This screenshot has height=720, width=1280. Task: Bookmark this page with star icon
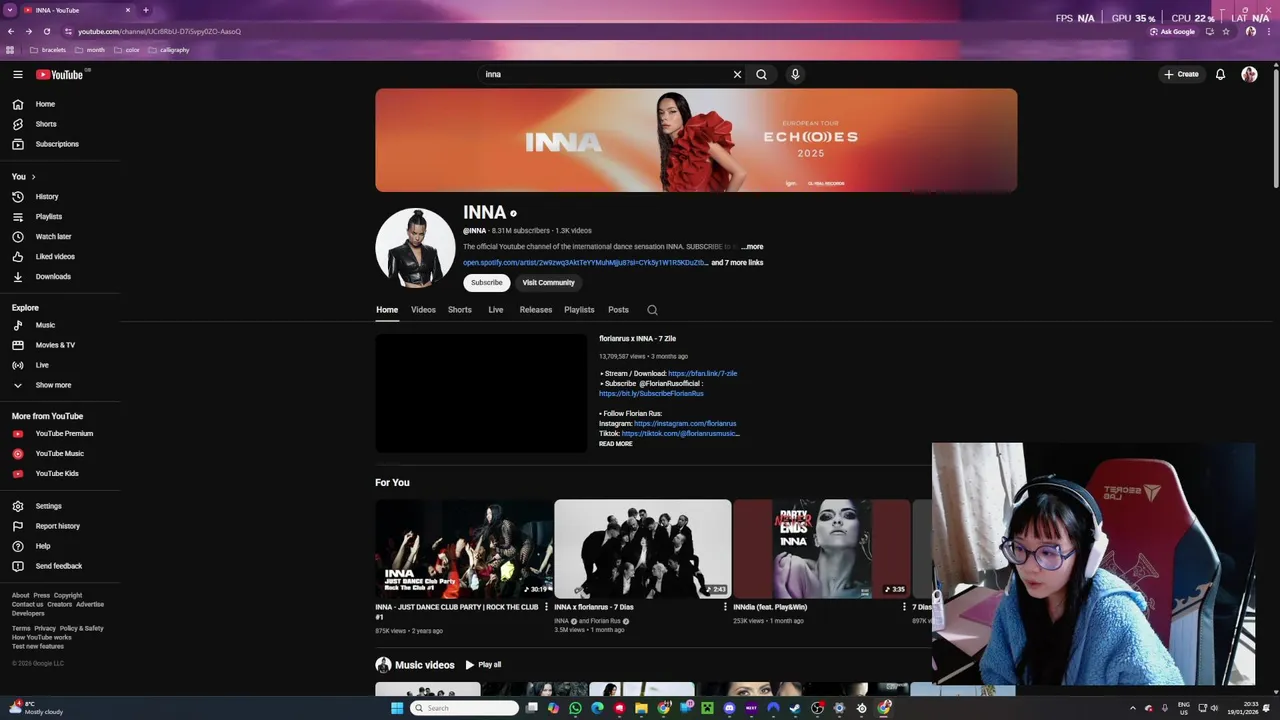click(x=1226, y=31)
